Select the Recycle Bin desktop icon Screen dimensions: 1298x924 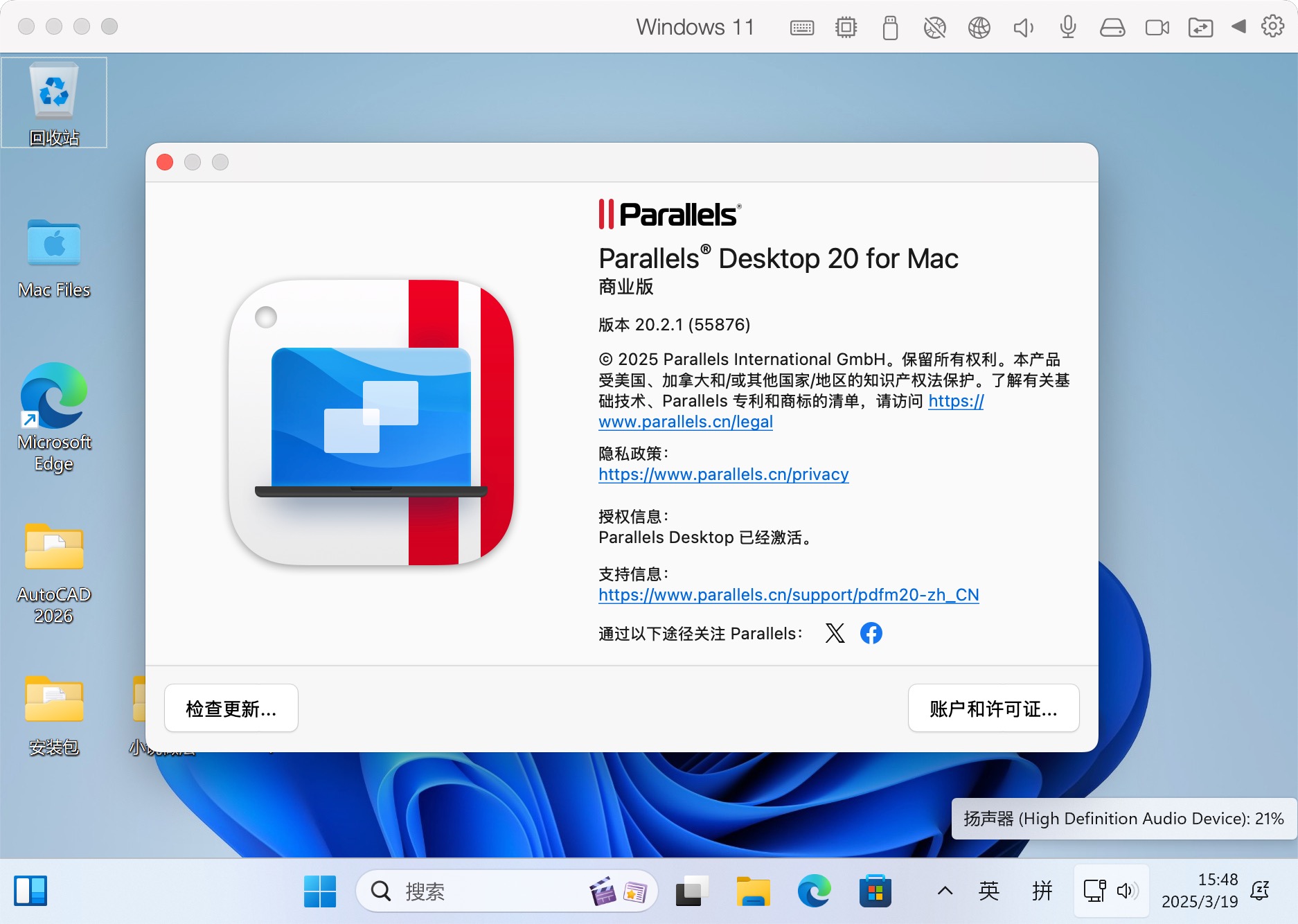tap(54, 103)
